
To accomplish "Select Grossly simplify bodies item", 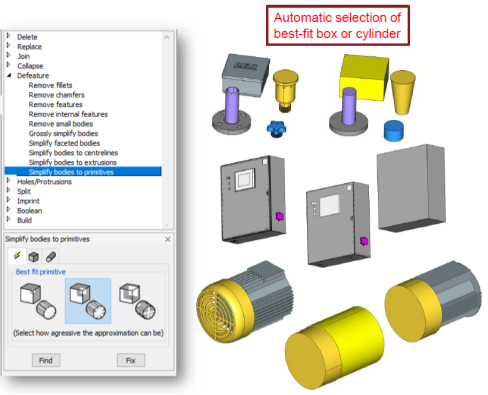I will 63,134.
